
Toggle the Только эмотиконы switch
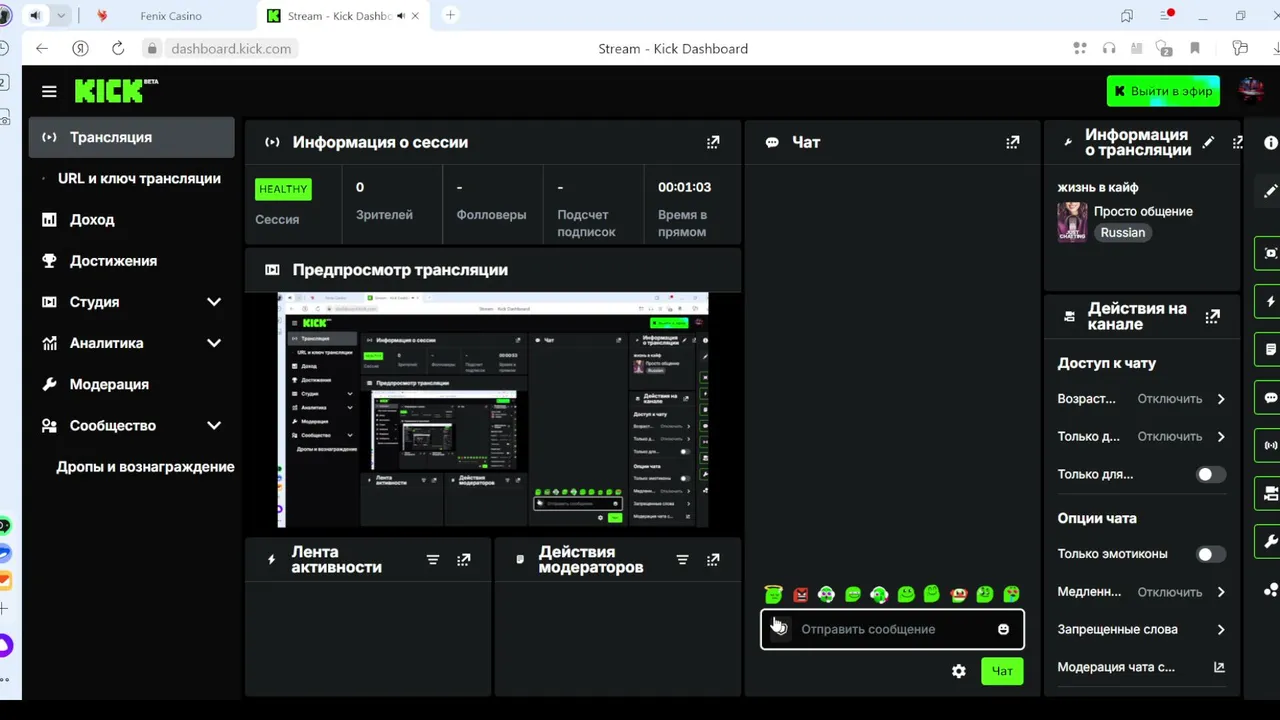1210,554
